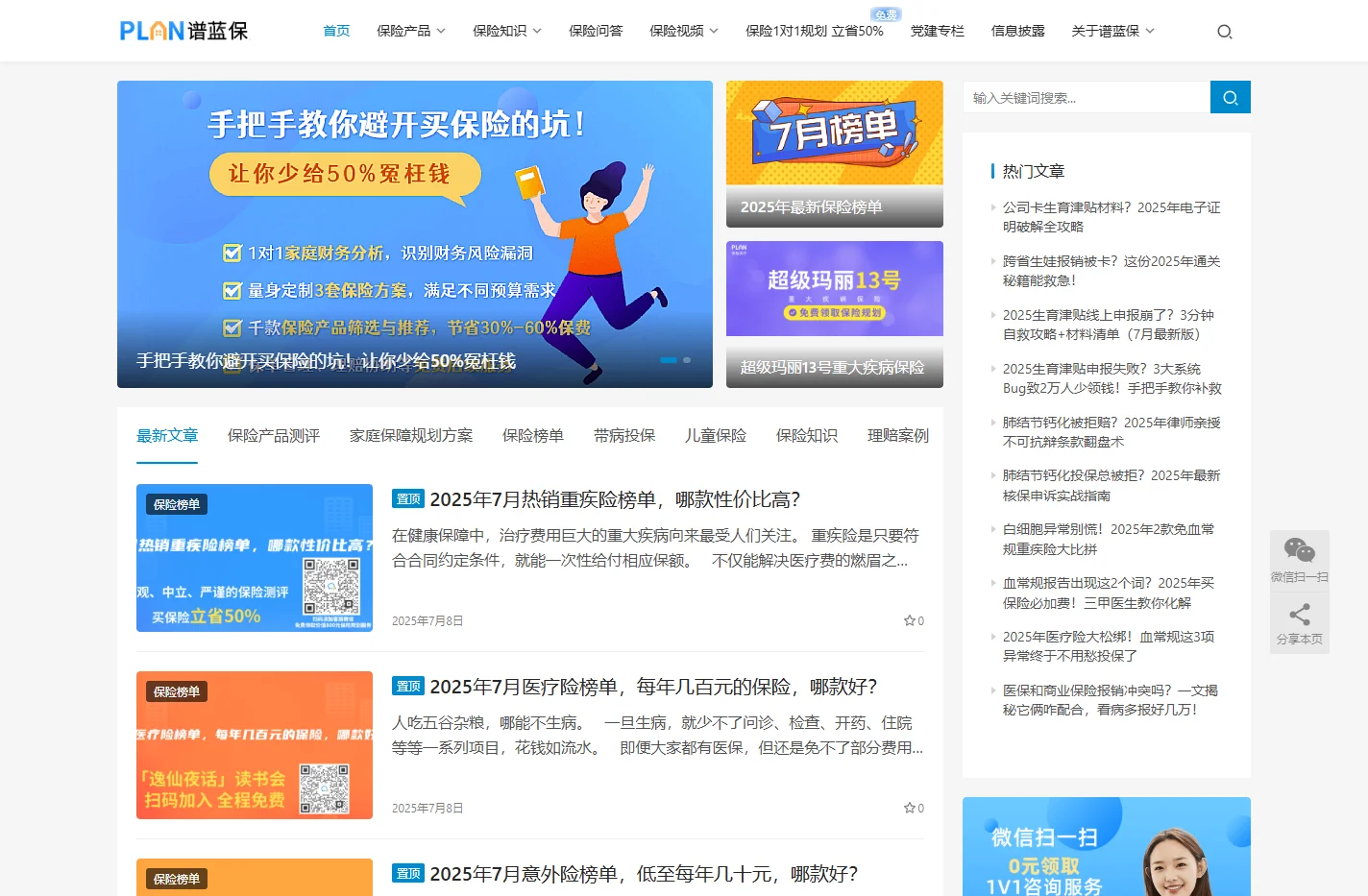Image resolution: width=1368 pixels, height=896 pixels.
Task: Switch to the 儿童保险 tab
Action: point(716,435)
